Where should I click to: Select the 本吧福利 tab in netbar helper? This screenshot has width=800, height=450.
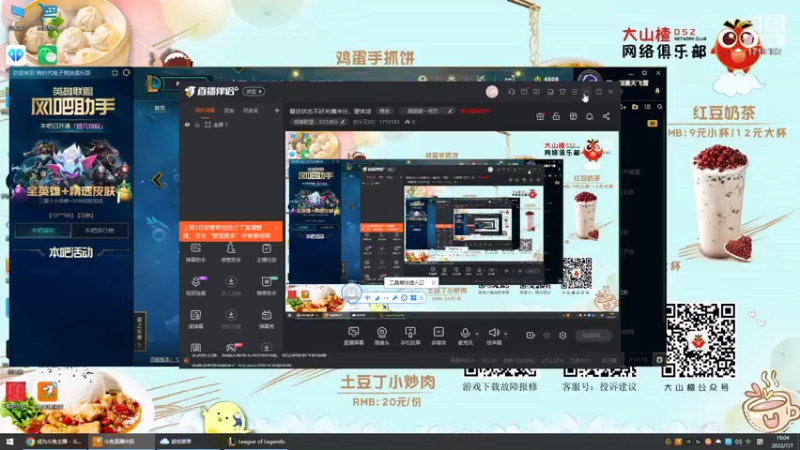click(43, 231)
